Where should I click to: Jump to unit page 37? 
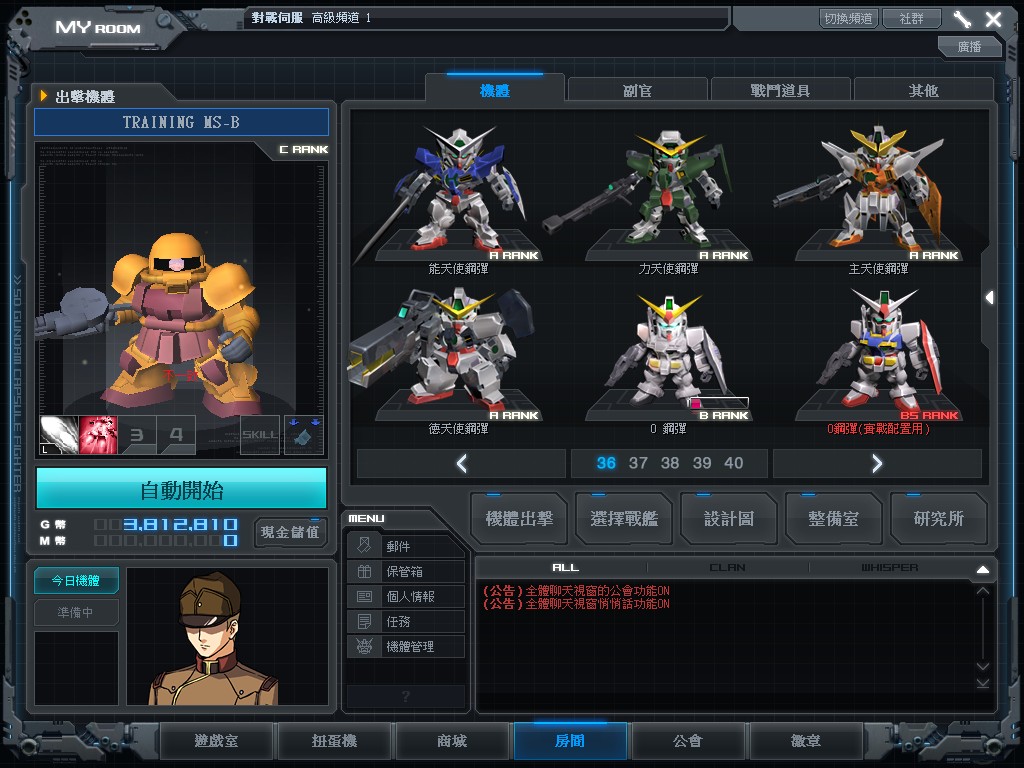tap(638, 463)
